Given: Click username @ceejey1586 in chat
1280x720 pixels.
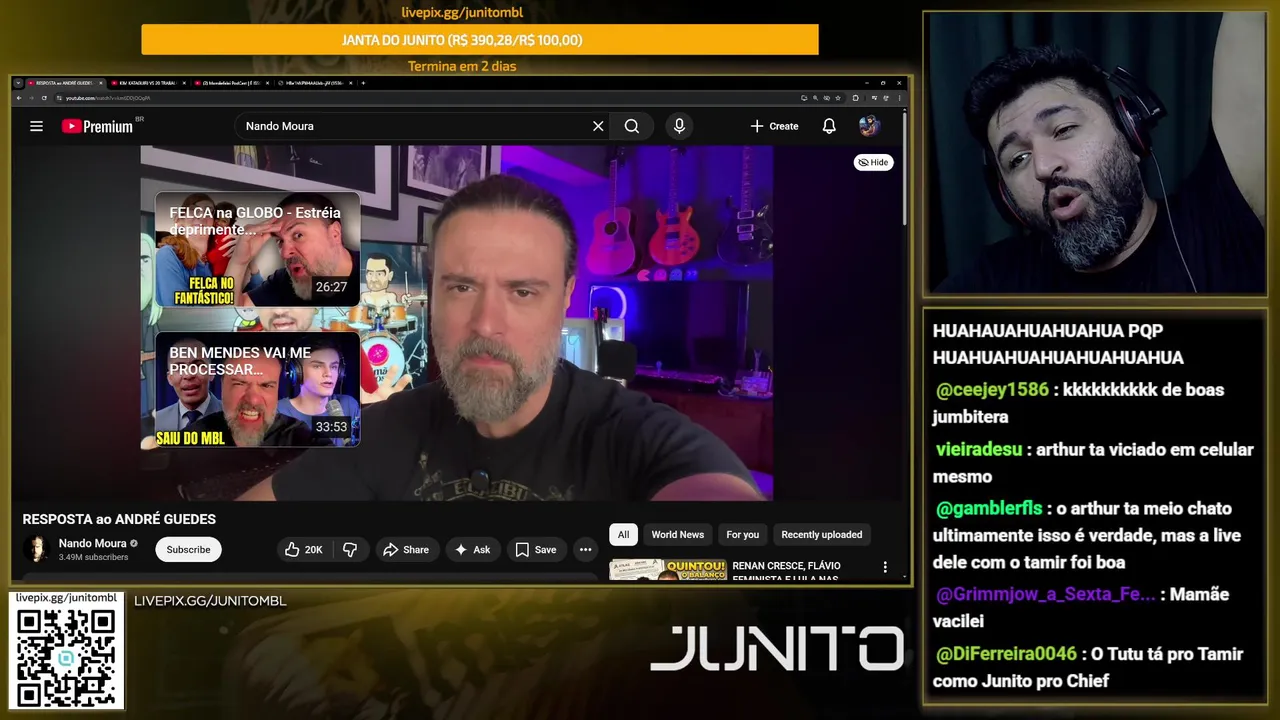Looking at the screenshot, I should pyautogui.click(x=992, y=390).
